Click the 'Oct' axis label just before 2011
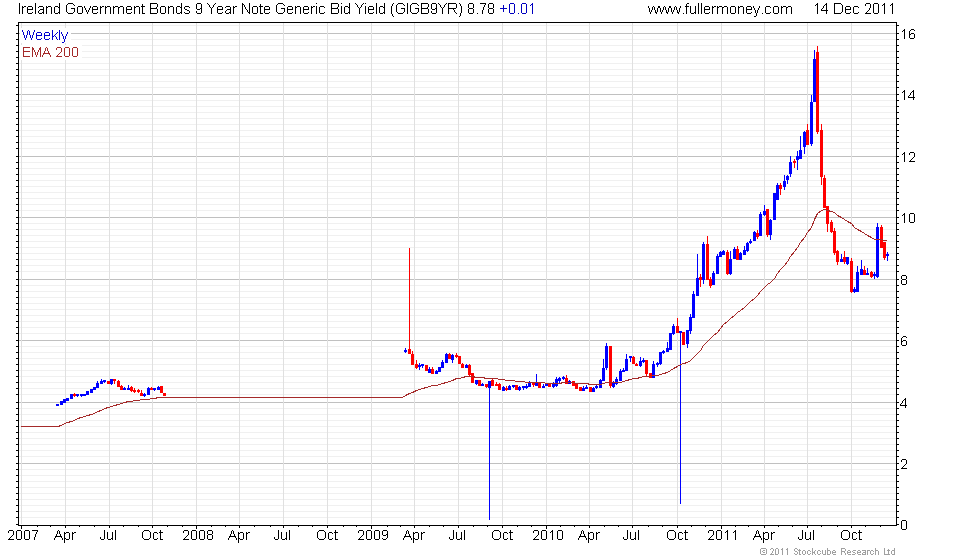The width and height of the screenshot is (980, 560). pos(677,536)
